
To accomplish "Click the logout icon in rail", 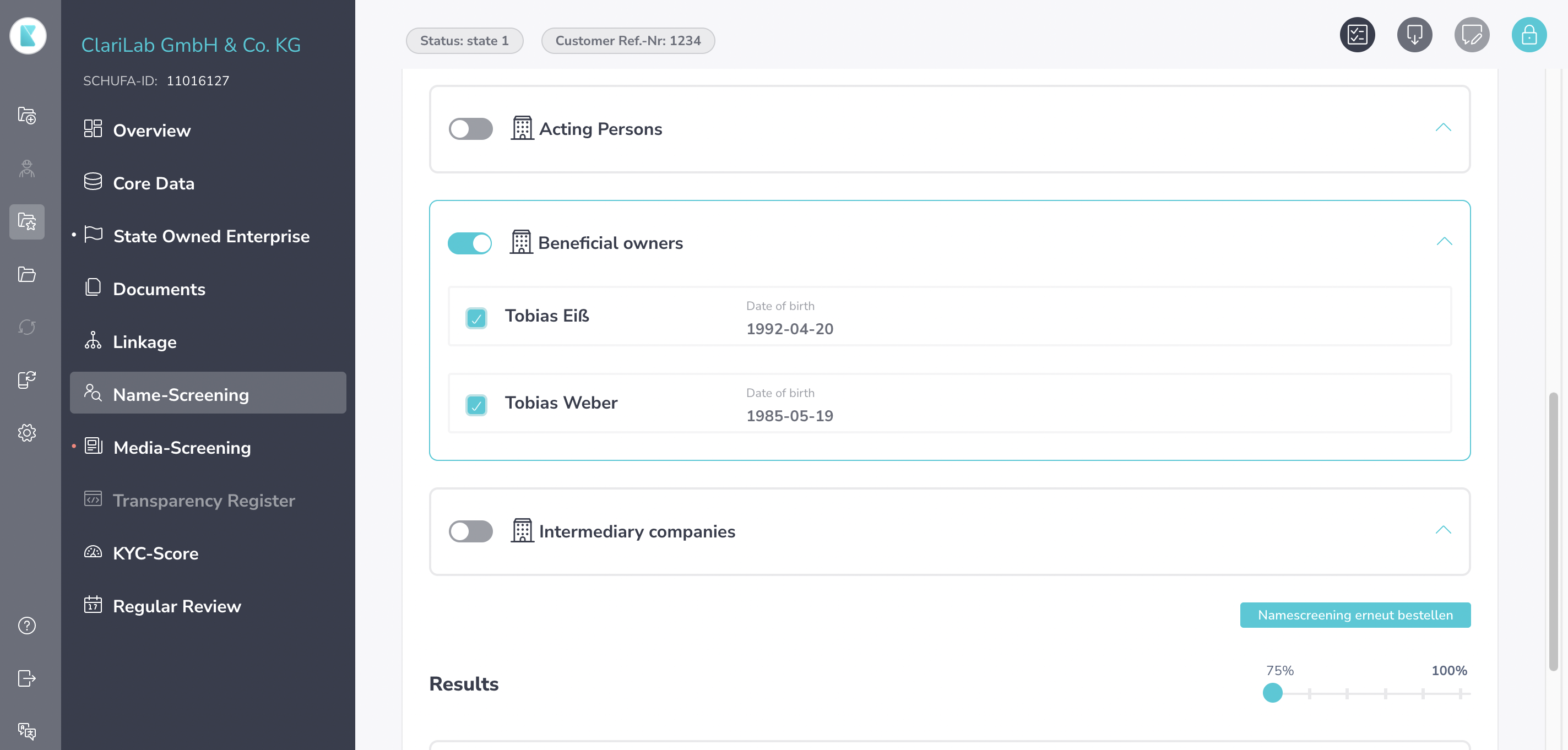I will pos(27,678).
